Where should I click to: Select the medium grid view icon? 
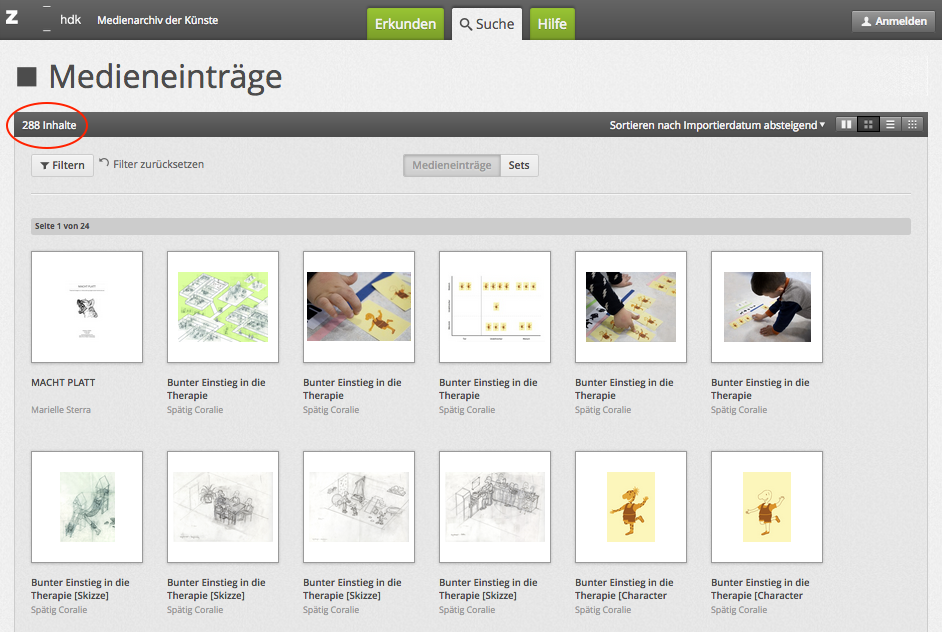pos(868,125)
